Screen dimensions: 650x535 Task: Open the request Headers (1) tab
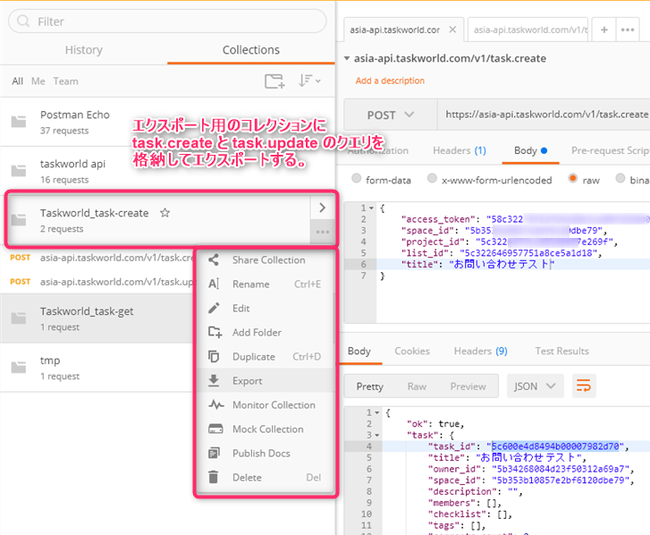459,150
